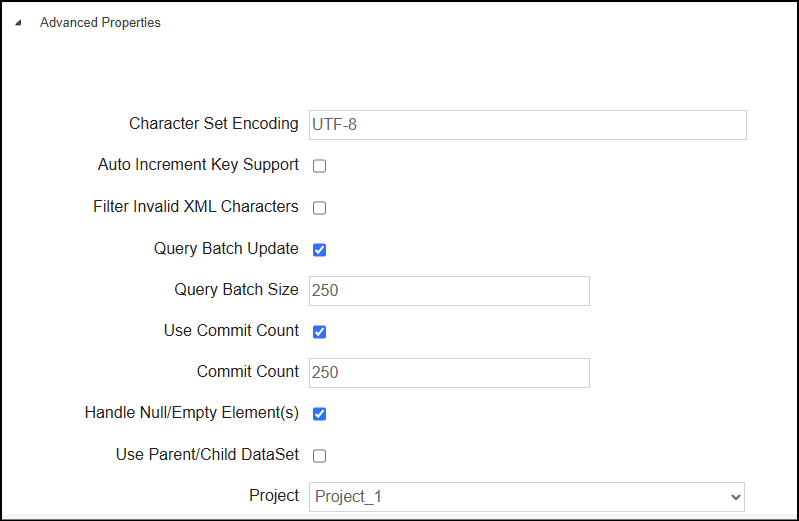Click the Project field label
This screenshot has width=799, height=521.
pos(274,496)
